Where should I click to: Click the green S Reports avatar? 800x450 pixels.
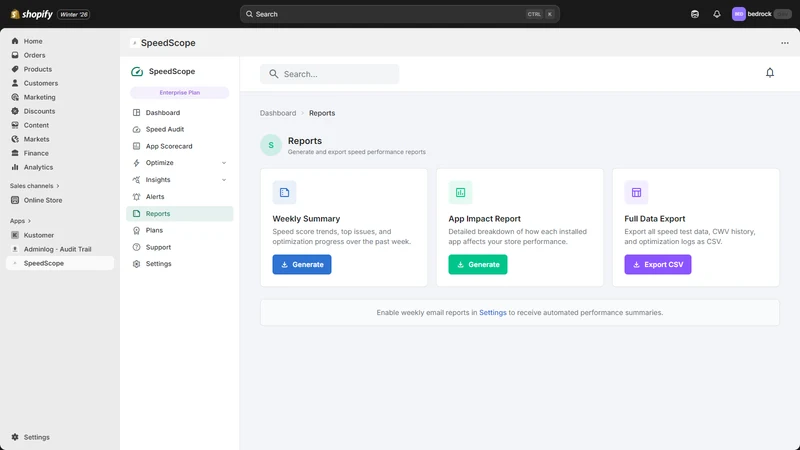click(271, 145)
